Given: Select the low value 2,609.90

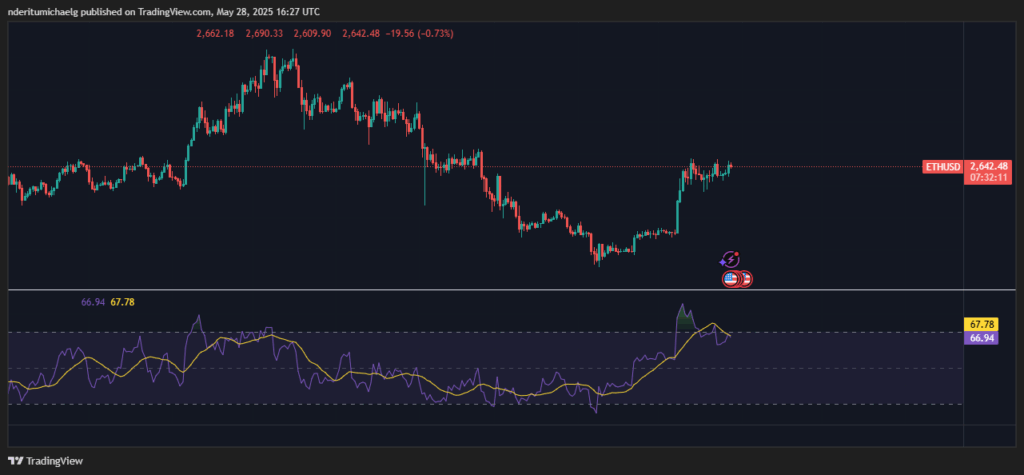Looking at the screenshot, I should 311,34.
